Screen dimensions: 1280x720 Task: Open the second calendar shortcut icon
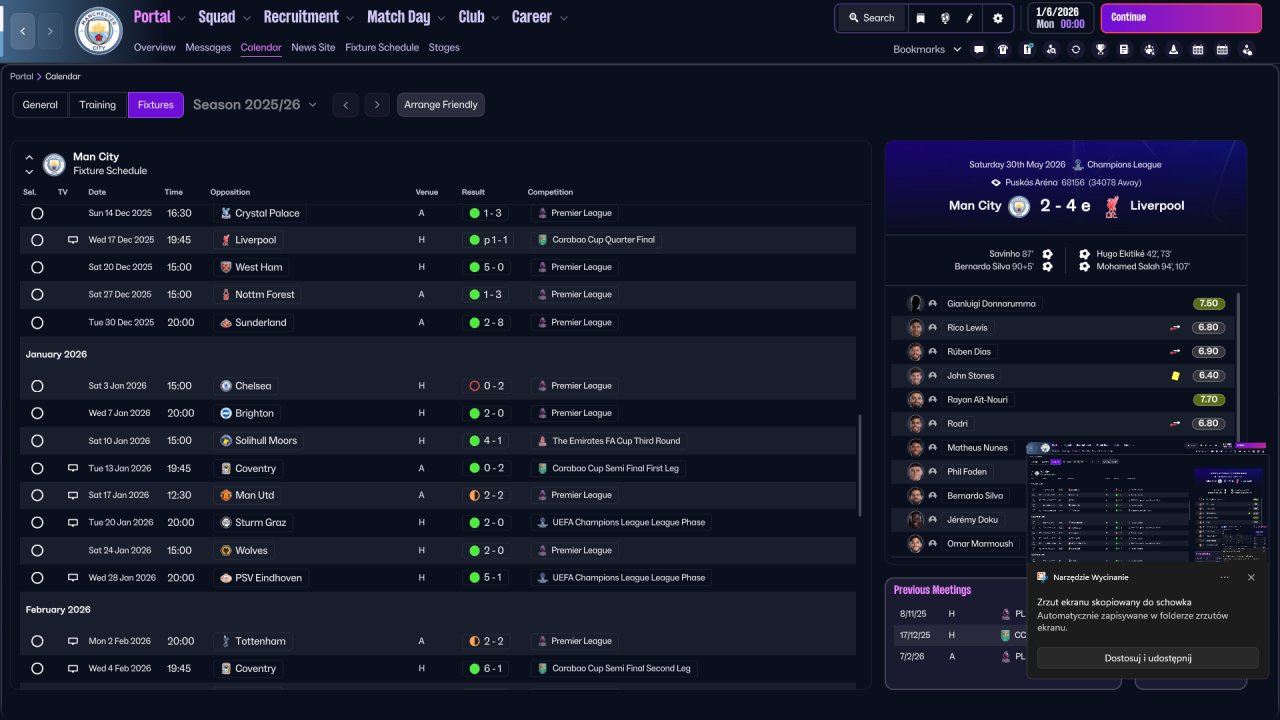pos(1222,49)
